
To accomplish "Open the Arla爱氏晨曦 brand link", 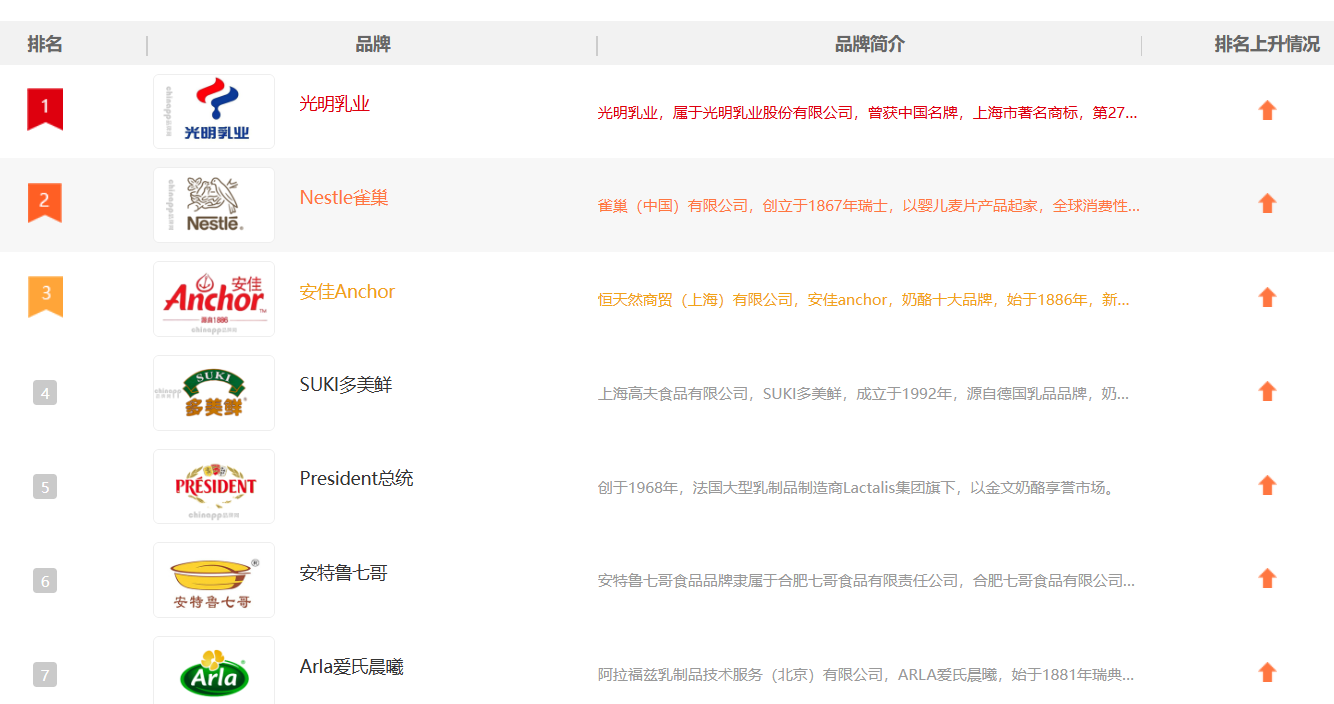I will coord(352,667).
